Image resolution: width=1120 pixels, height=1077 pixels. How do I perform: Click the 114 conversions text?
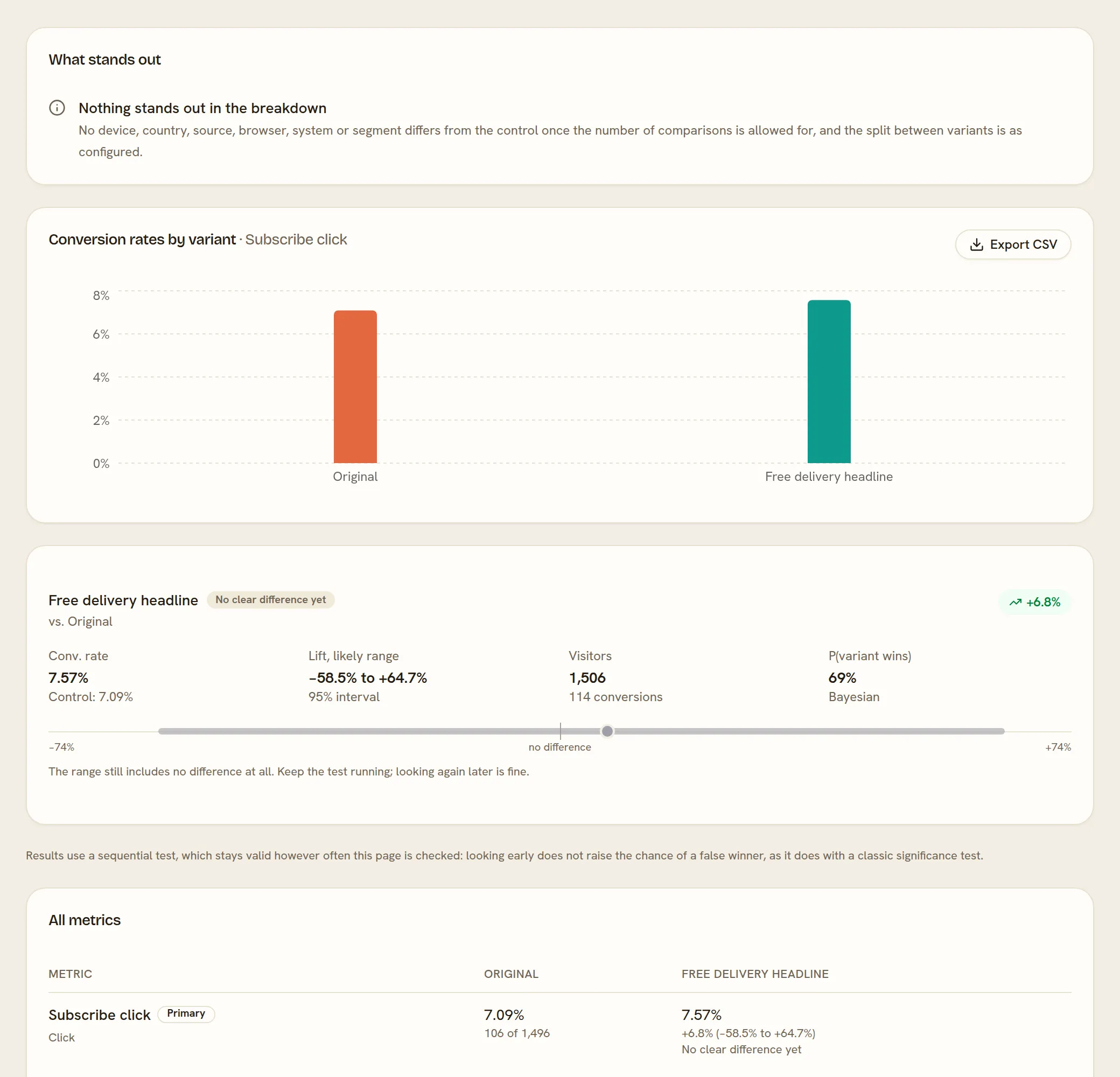point(615,697)
